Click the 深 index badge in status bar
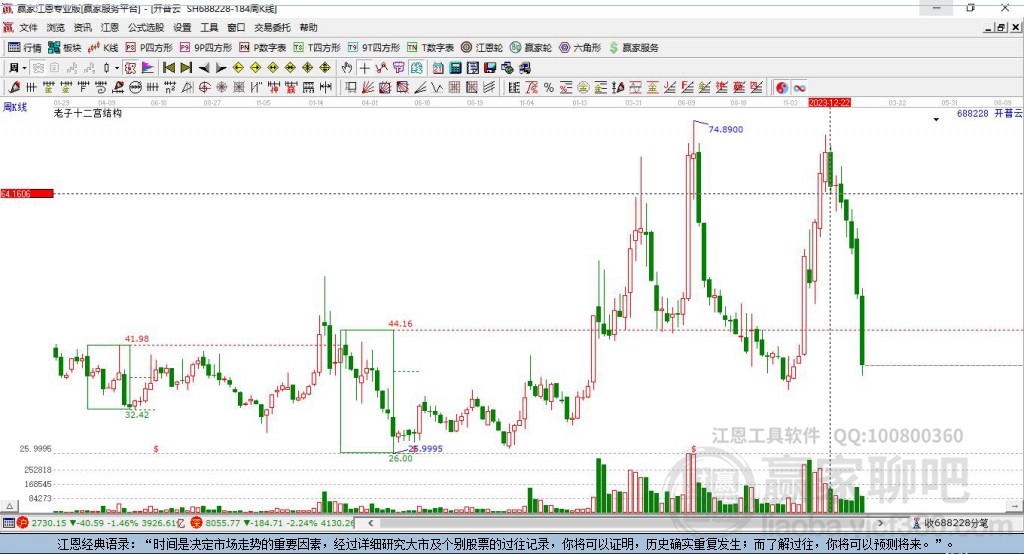1024x554 pixels. point(196,523)
